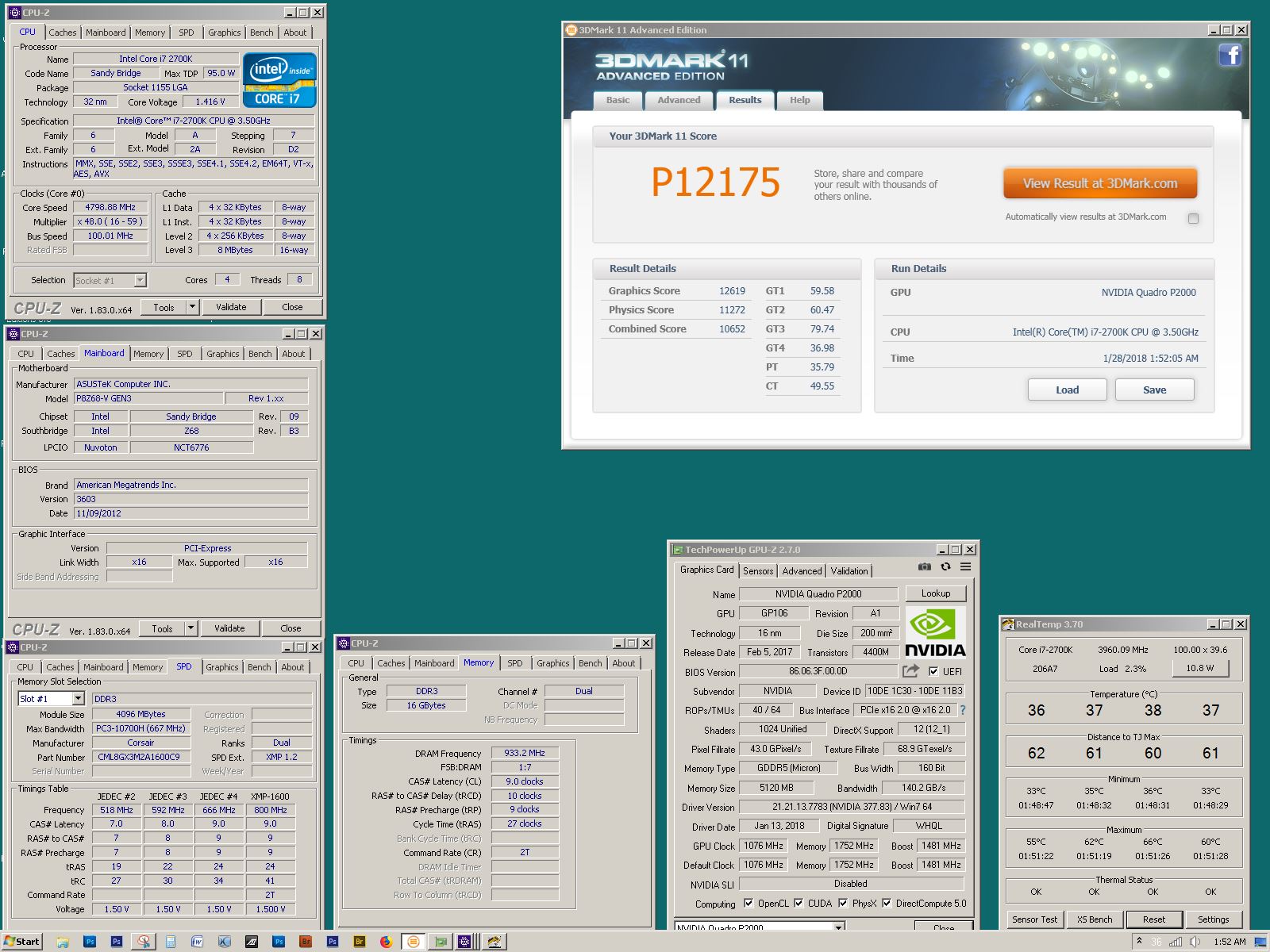Click the NVIDIA logo in GPU-Z
The image size is (1270, 952).
(935, 632)
